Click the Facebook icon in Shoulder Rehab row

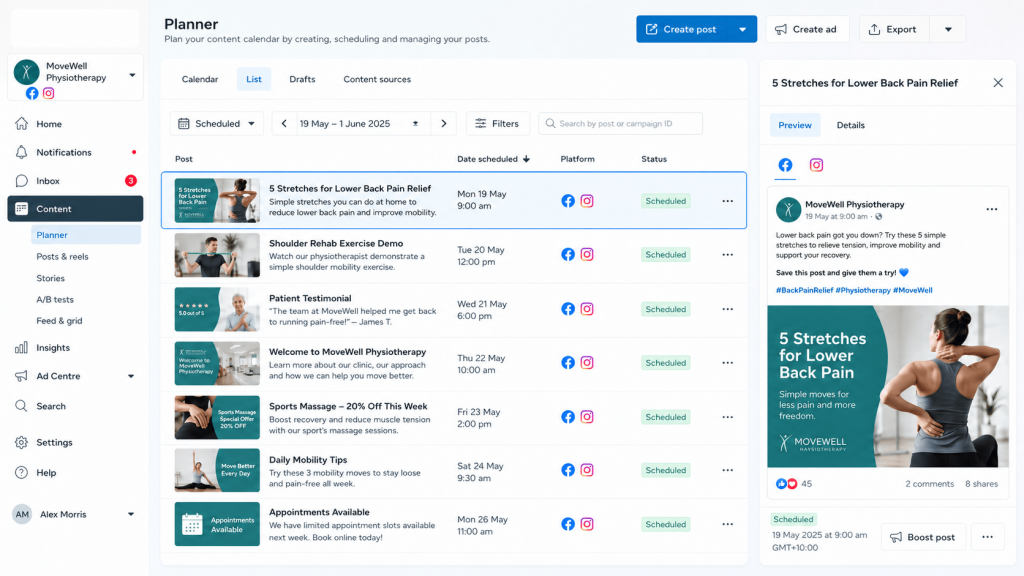click(x=568, y=255)
